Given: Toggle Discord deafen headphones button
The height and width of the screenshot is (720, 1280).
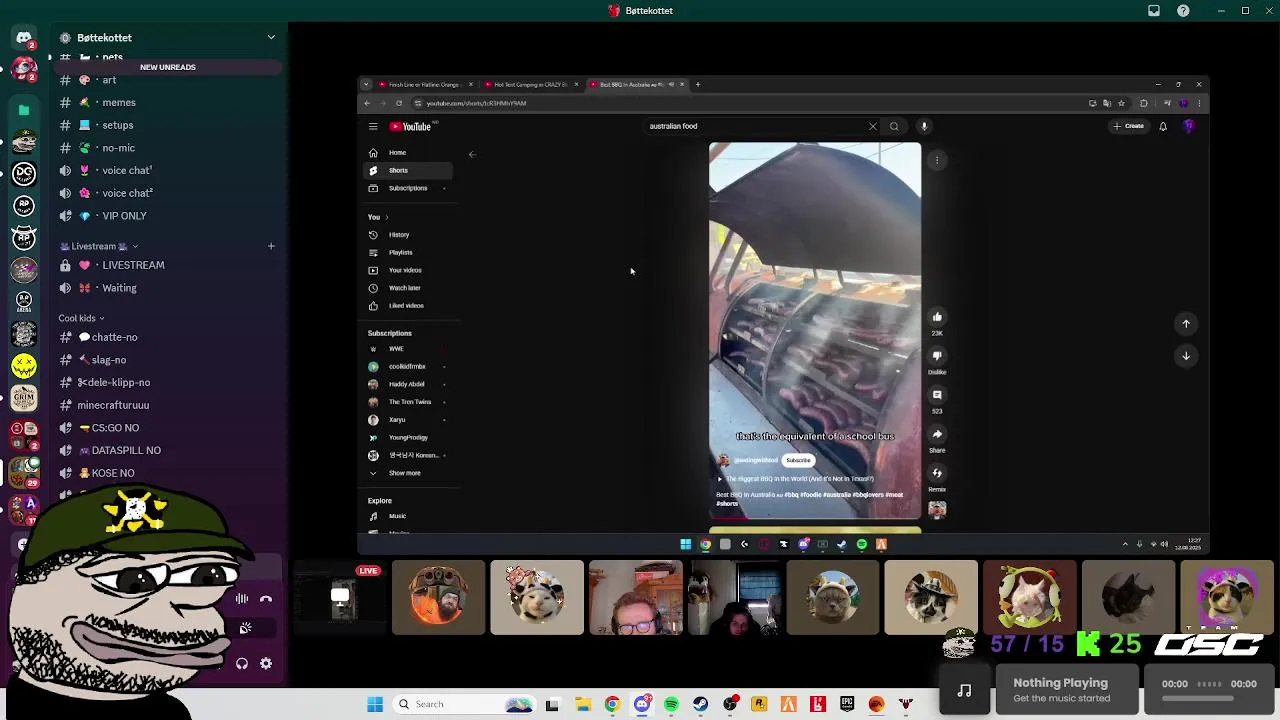Looking at the screenshot, I should [x=242, y=663].
